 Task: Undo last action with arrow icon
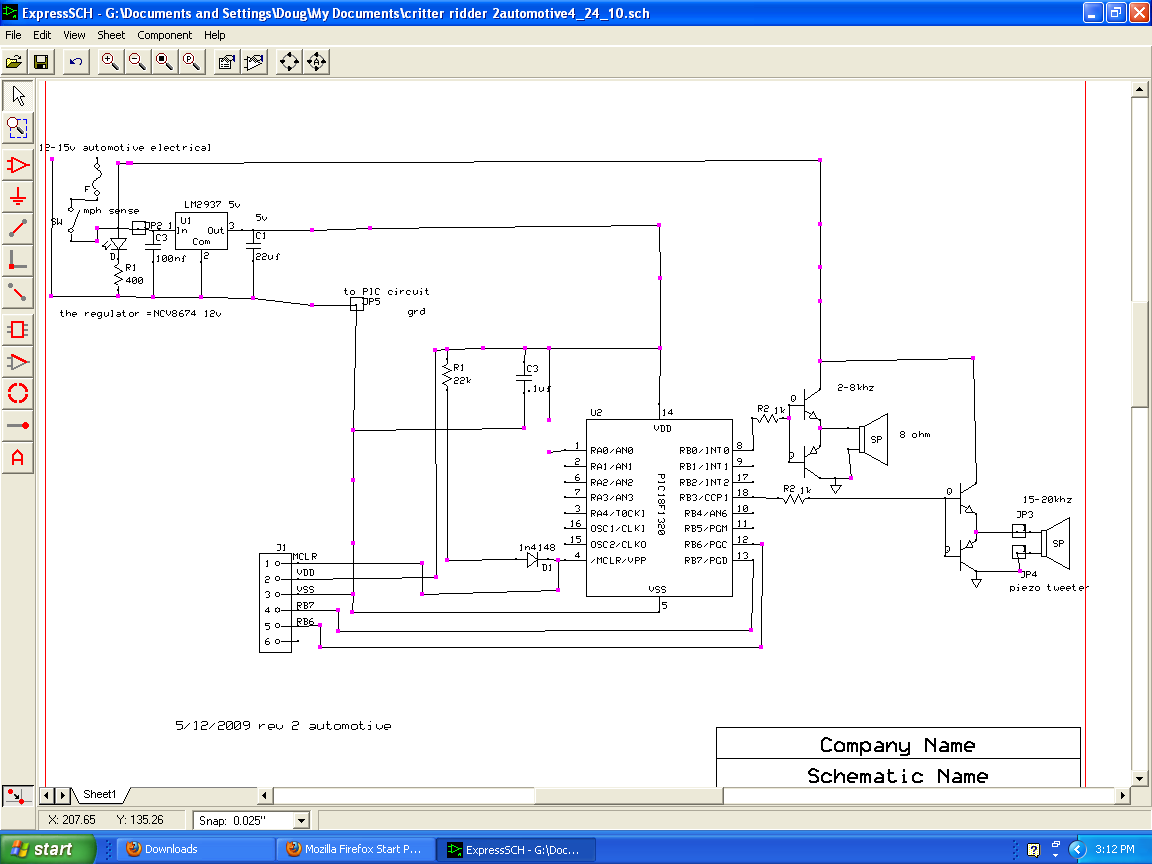76,62
